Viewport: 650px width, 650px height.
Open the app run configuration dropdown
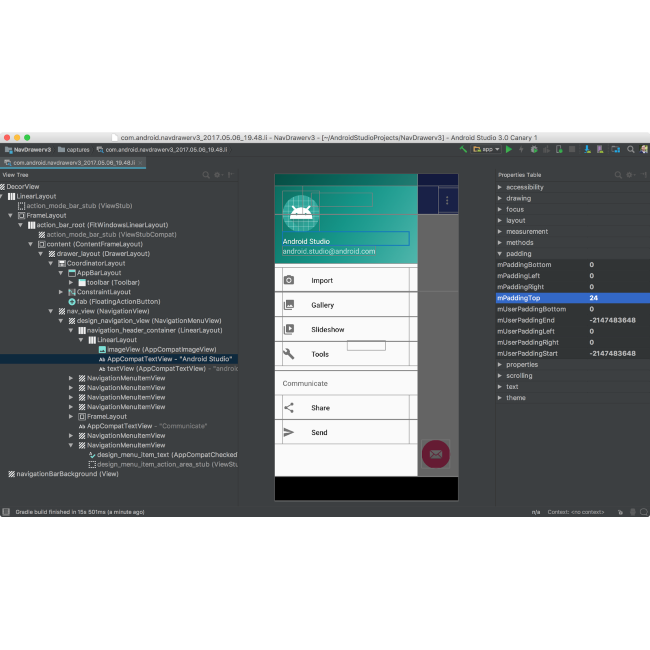(487, 150)
